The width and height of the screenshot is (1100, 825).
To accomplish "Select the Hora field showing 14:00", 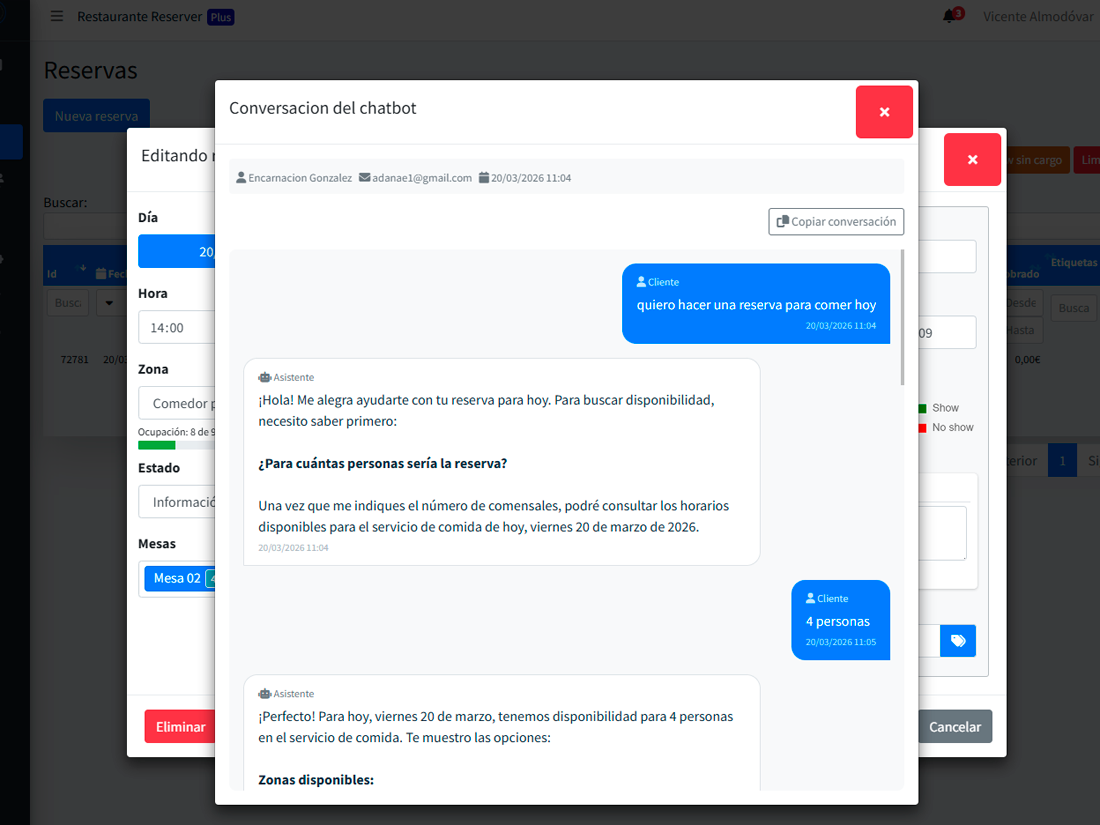I will [x=177, y=328].
